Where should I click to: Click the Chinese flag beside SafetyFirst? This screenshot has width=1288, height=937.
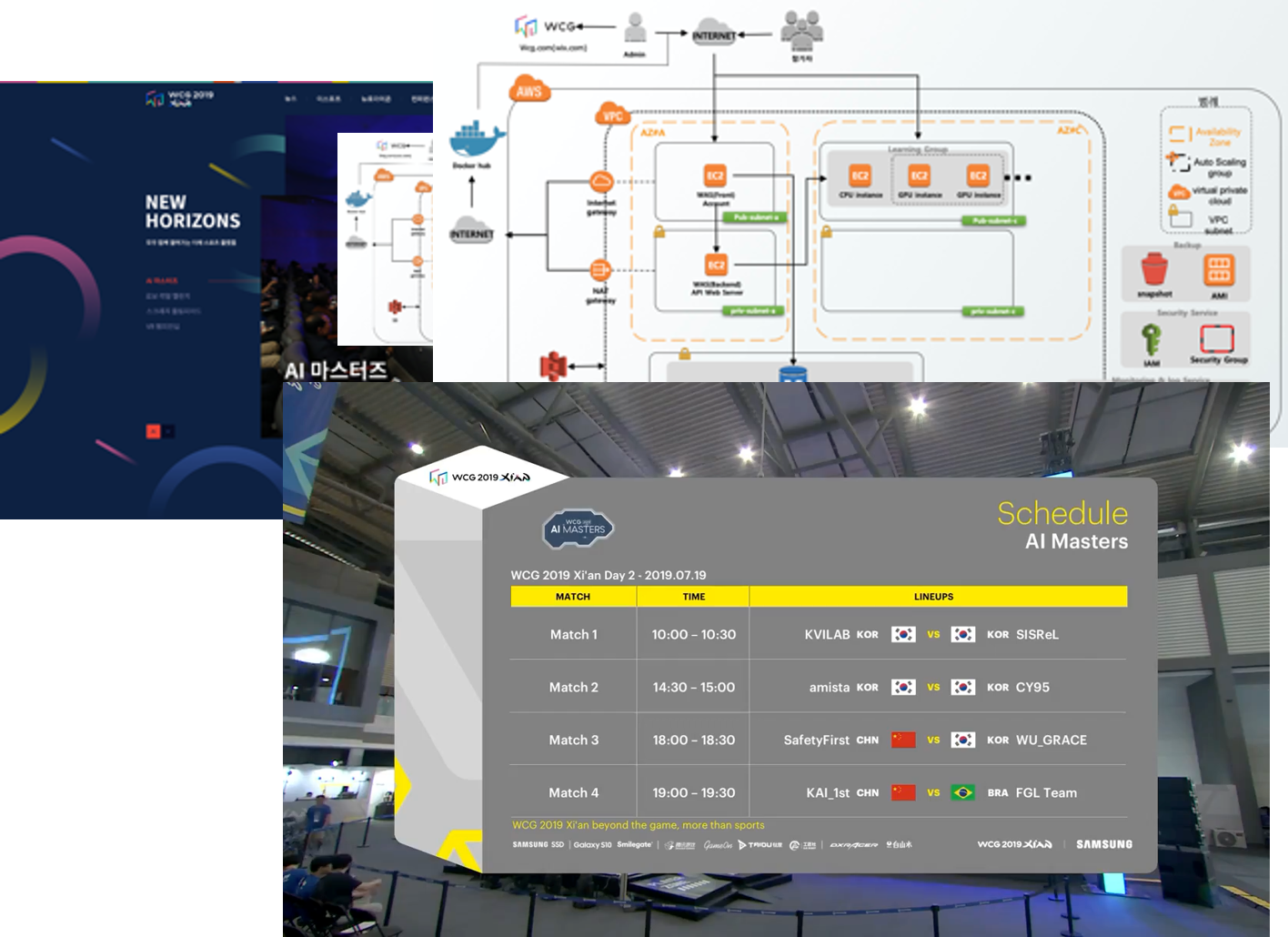pos(903,740)
